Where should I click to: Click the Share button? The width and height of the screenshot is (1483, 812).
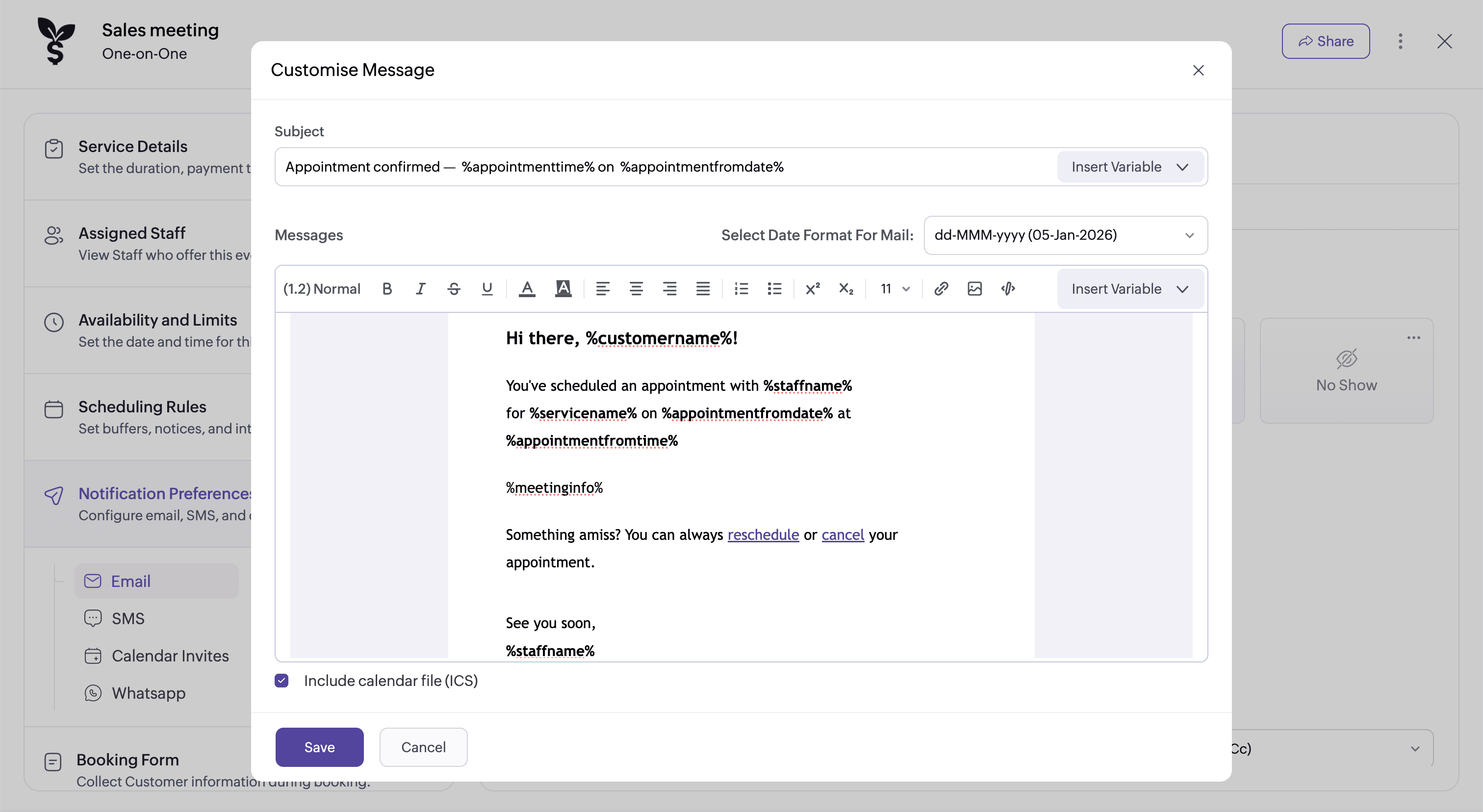coord(1325,42)
